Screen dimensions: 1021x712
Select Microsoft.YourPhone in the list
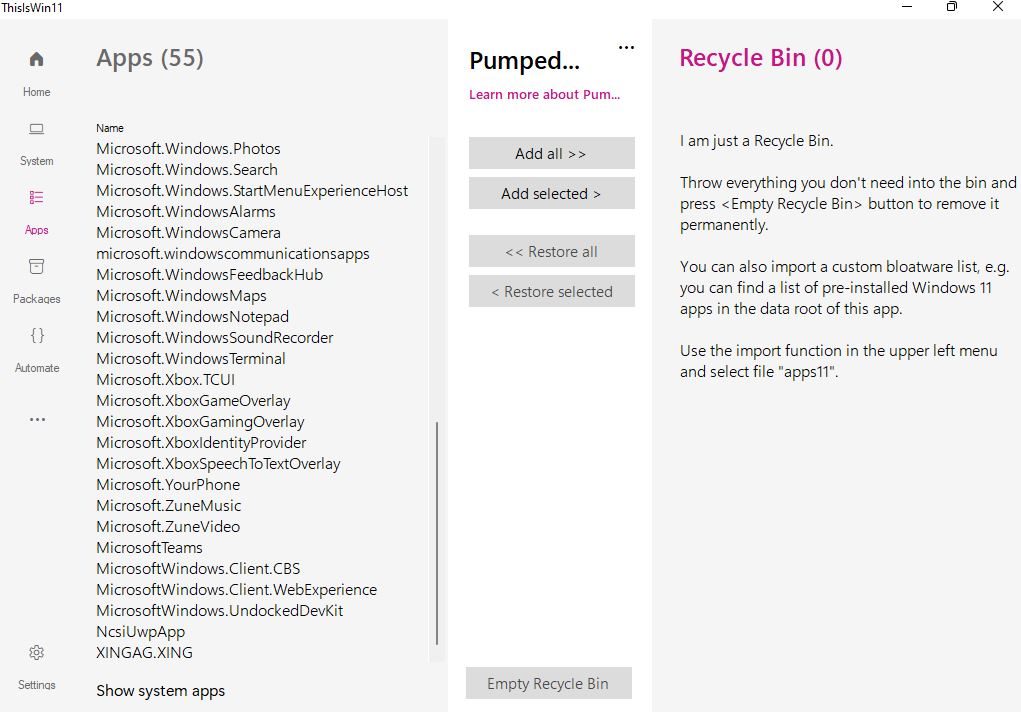pos(168,485)
